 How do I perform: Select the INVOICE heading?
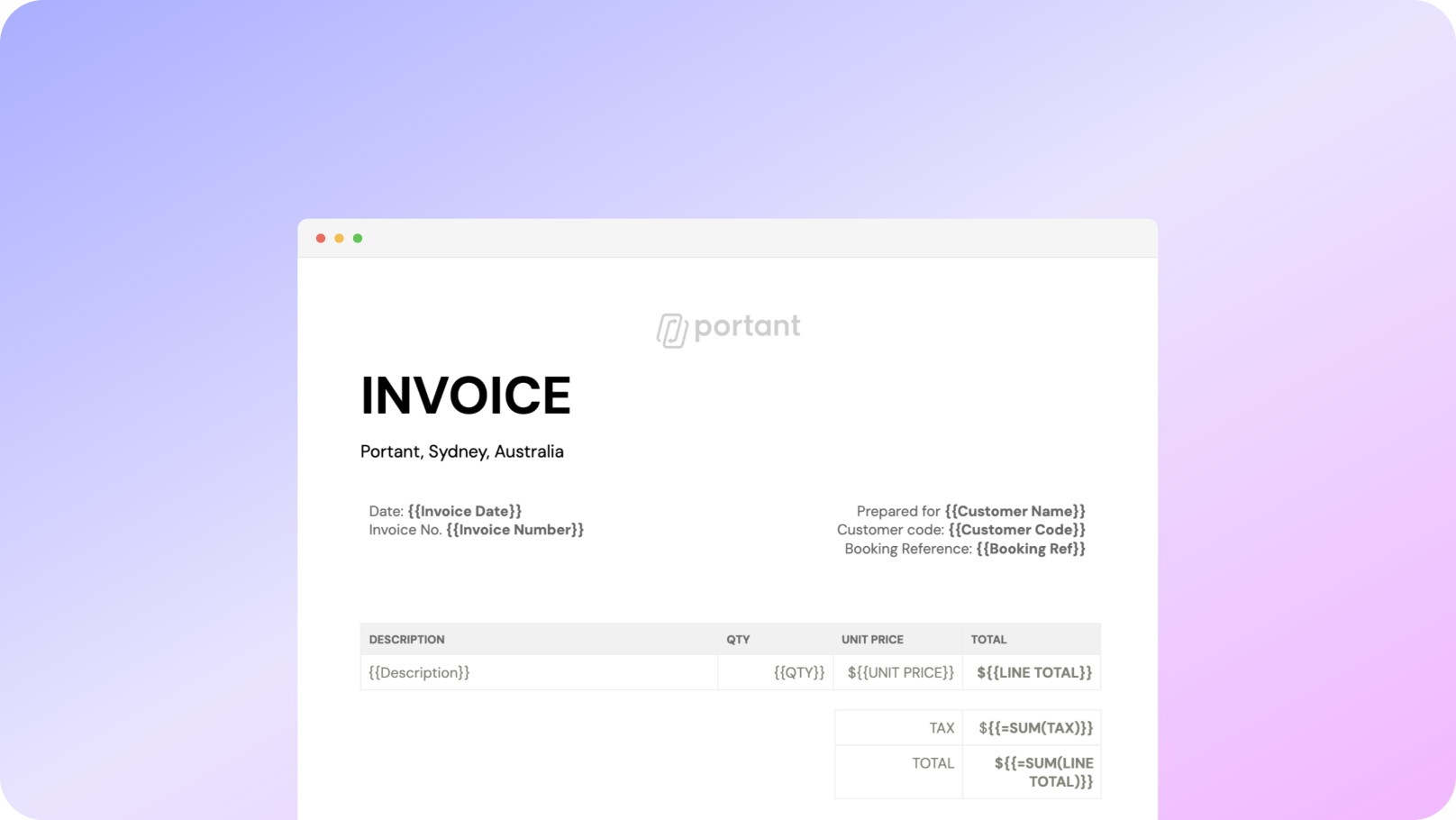pyautogui.click(x=466, y=396)
